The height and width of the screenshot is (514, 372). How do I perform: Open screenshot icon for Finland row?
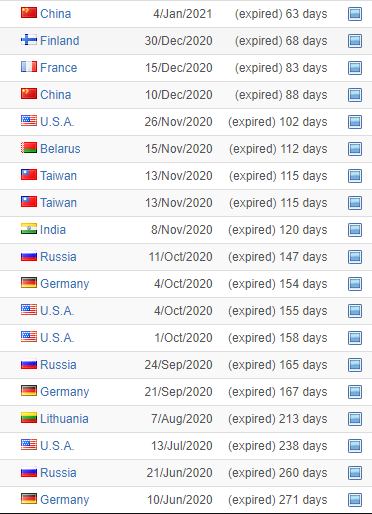click(355, 41)
